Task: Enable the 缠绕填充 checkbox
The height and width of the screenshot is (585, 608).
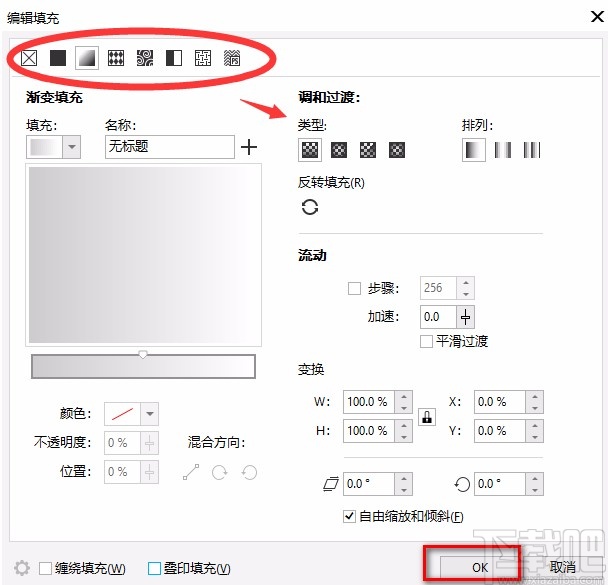Action: (x=45, y=569)
